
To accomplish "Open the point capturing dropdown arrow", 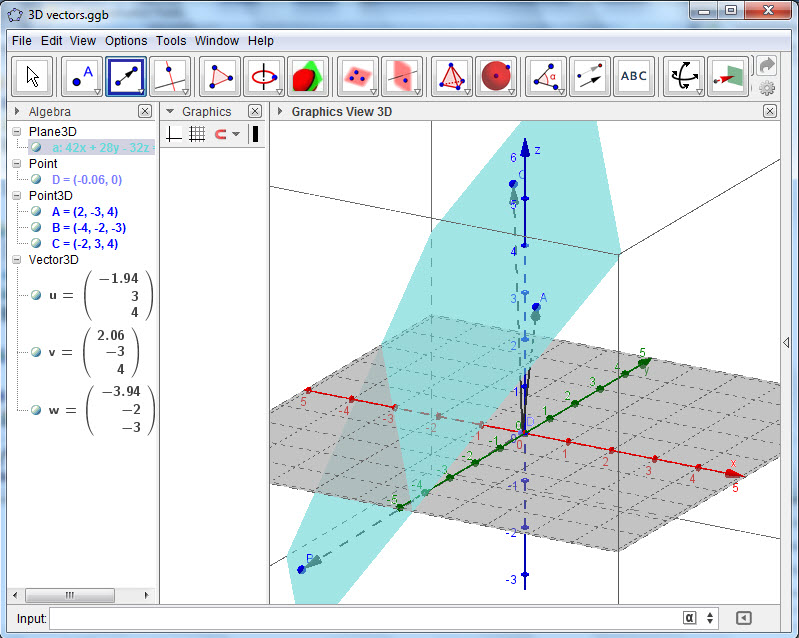I will pos(235,134).
